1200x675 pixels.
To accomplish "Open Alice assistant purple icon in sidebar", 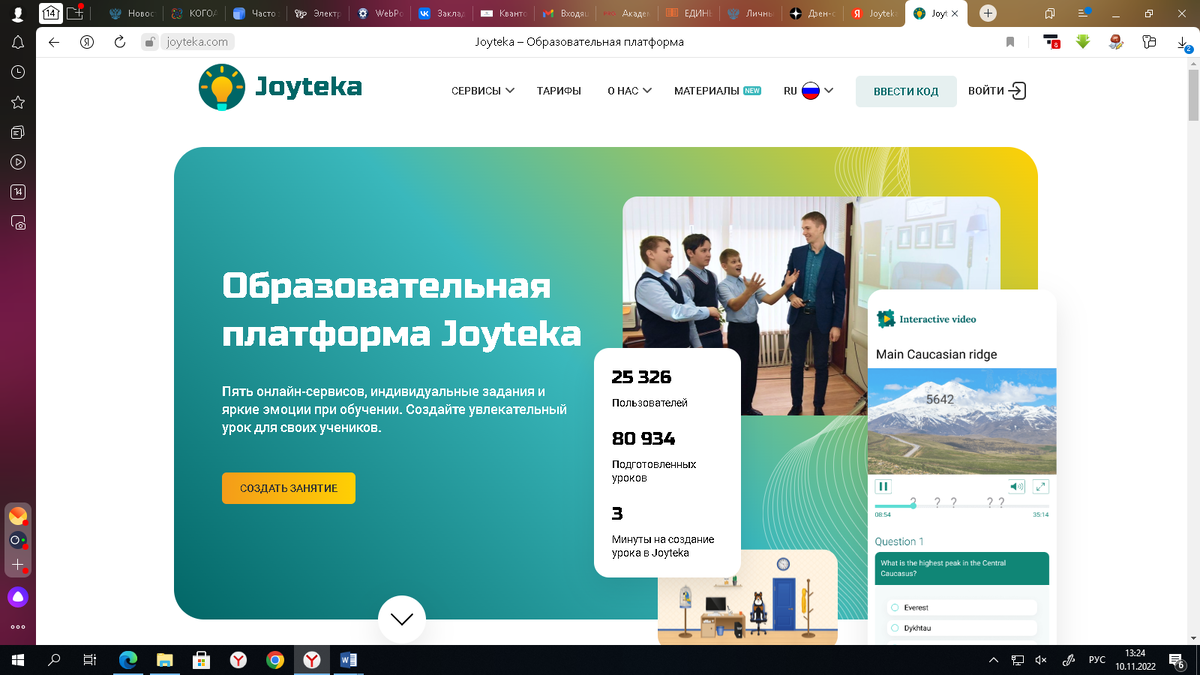I will coord(18,597).
